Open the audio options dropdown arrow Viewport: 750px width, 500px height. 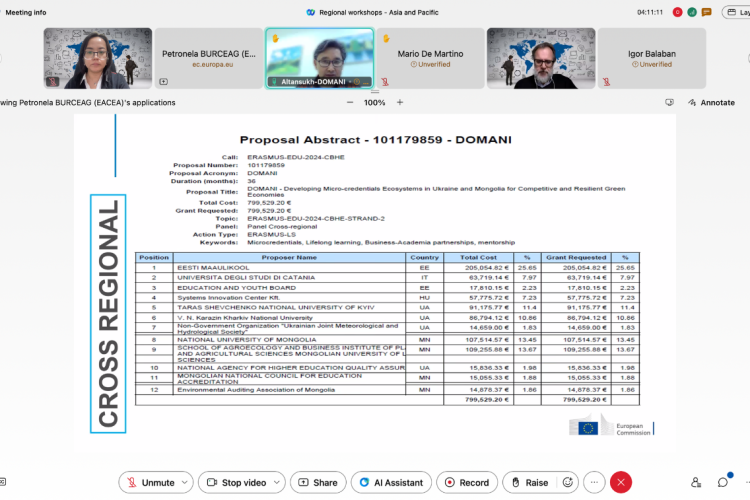pyautogui.click(x=183, y=482)
